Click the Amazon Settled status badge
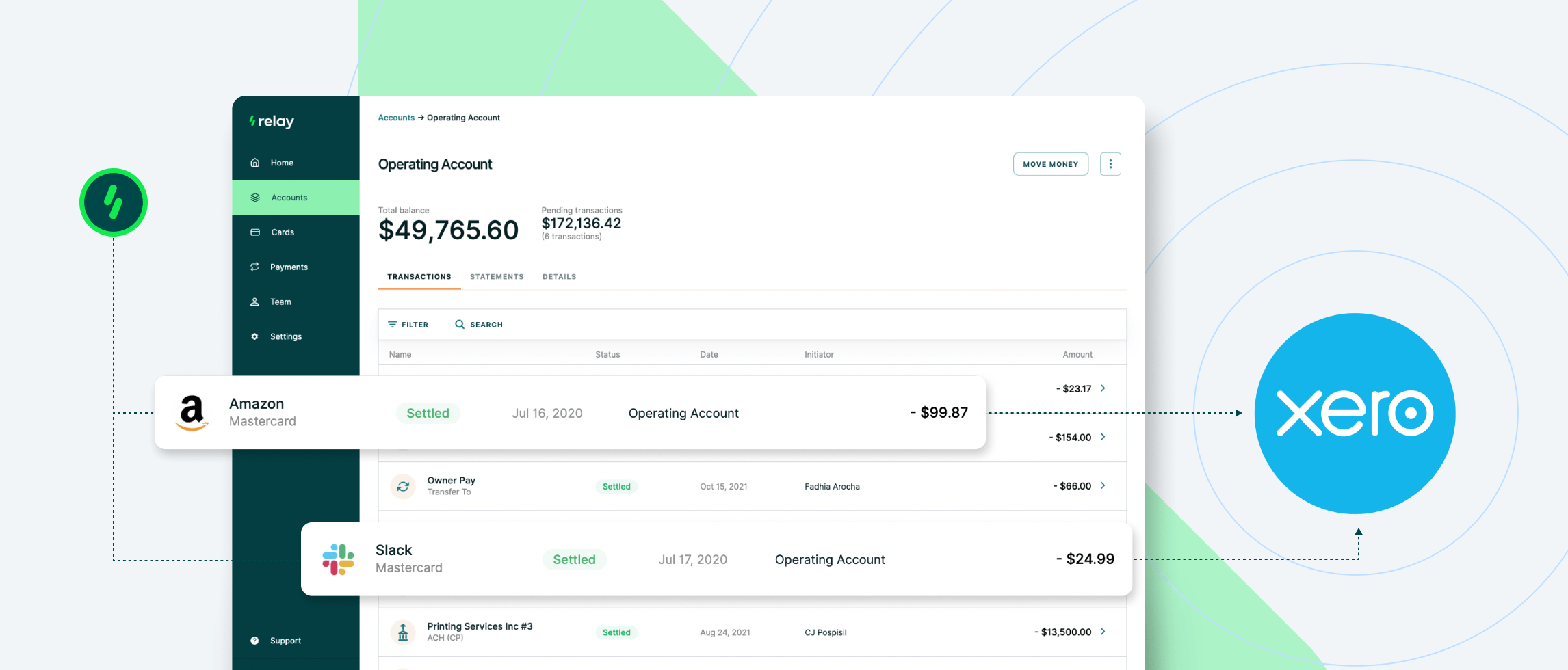This screenshot has width=1568, height=670. click(428, 413)
